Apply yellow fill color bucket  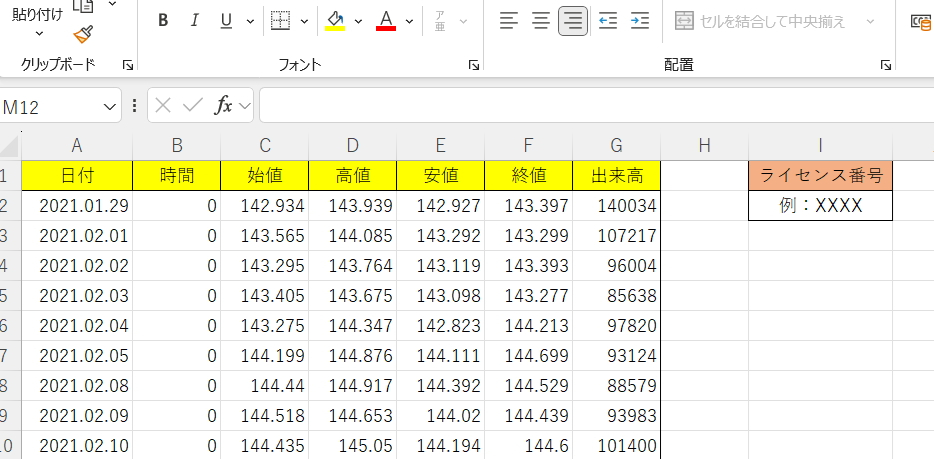[x=335, y=21]
